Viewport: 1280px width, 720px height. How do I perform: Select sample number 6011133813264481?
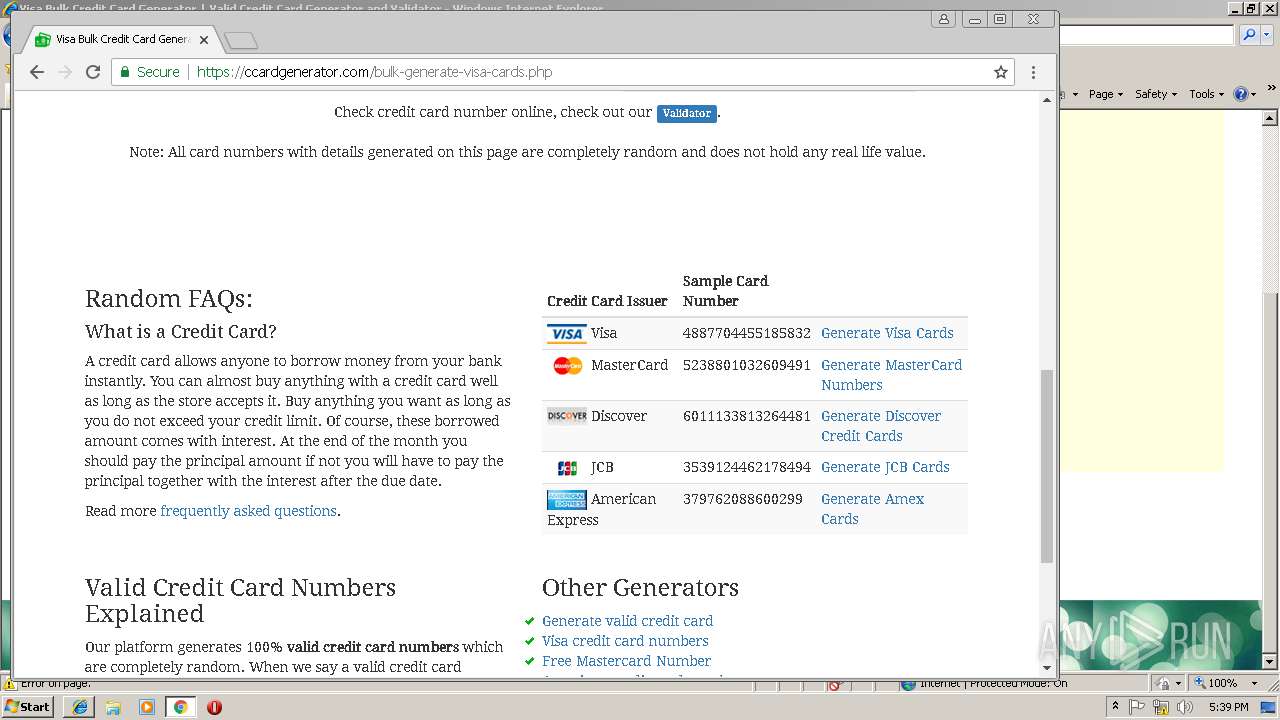click(x=747, y=416)
